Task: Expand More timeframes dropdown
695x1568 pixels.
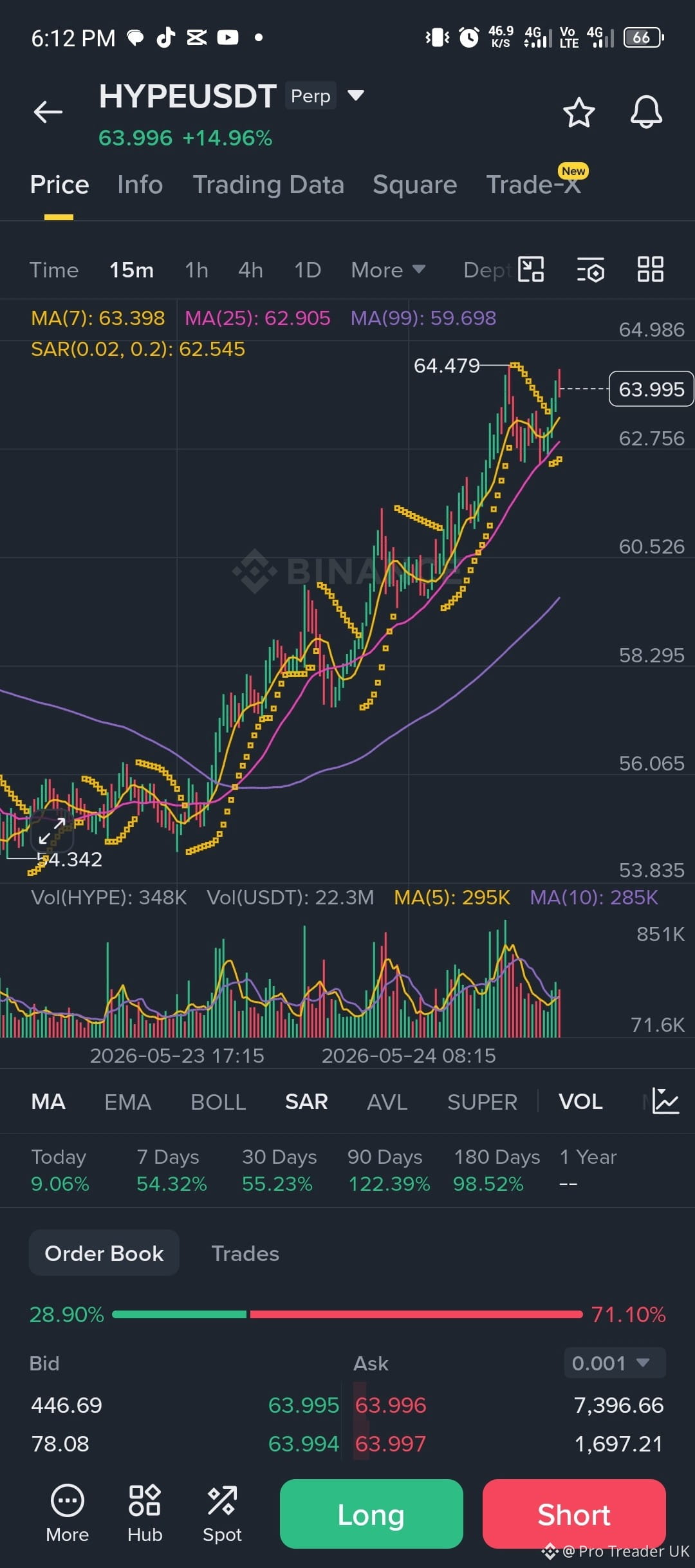Action: click(388, 270)
